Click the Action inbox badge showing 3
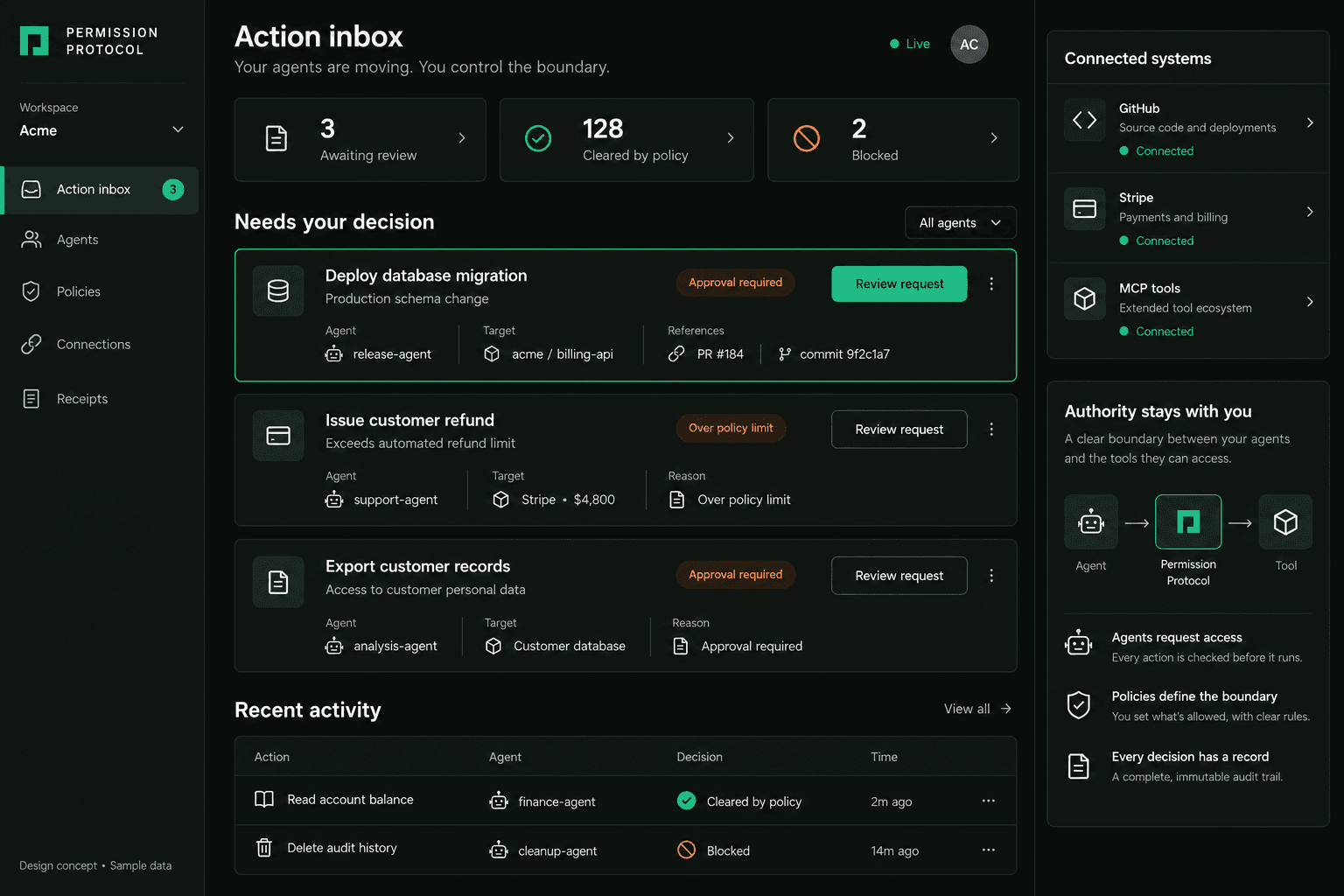Screen dimensions: 1344x896 pyautogui.click(x=173, y=189)
